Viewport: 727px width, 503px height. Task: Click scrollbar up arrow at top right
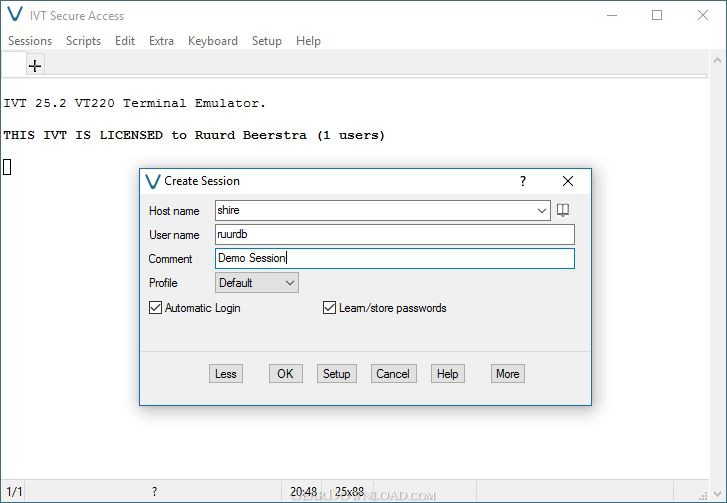coord(718,60)
